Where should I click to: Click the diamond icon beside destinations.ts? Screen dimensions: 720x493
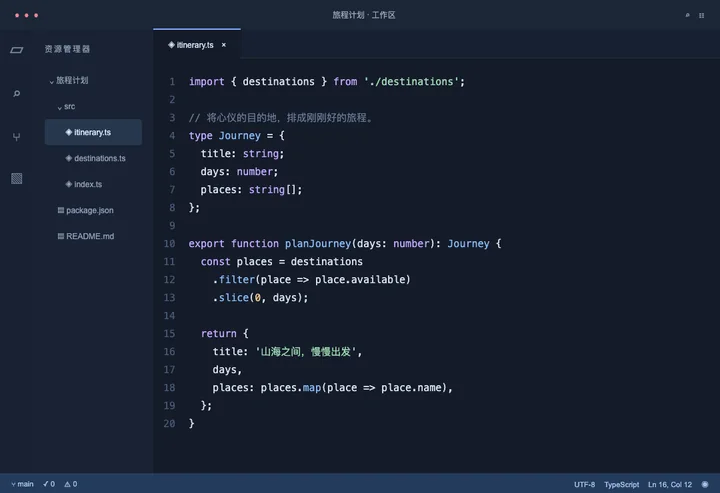click(68, 158)
